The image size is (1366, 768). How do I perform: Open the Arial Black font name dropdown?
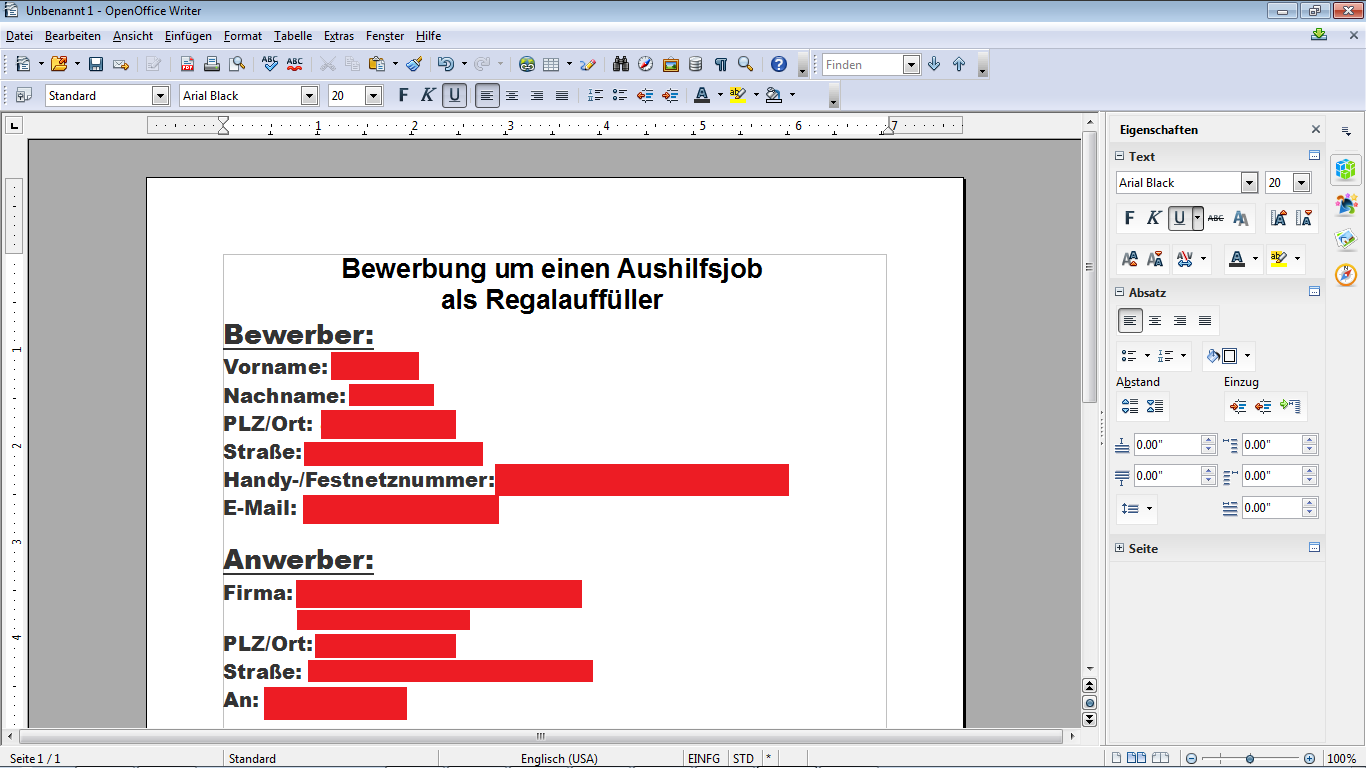(x=309, y=96)
